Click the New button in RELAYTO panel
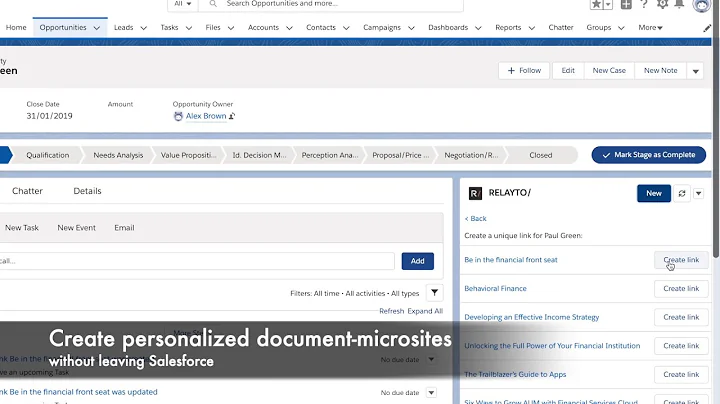Viewport: 720px width, 404px height. tap(654, 193)
